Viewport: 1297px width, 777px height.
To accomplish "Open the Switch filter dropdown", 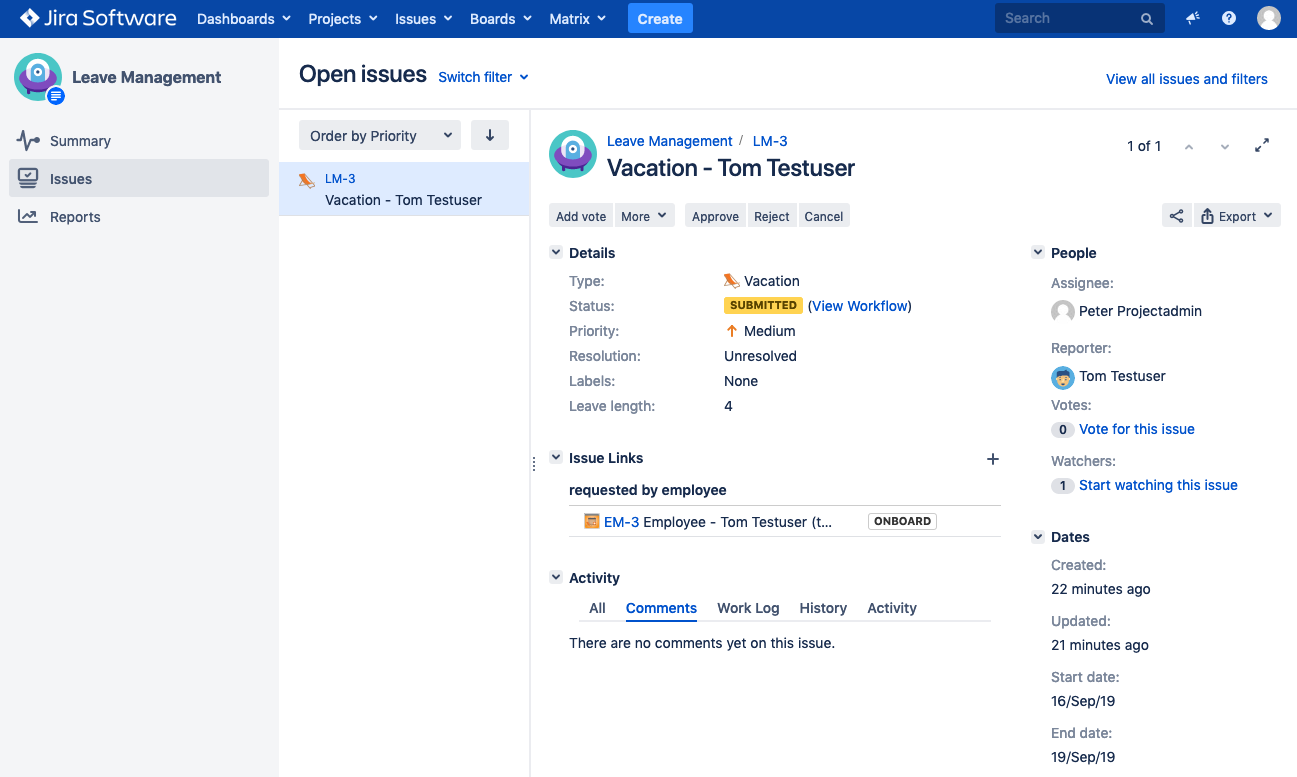I will click(x=484, y=77).
